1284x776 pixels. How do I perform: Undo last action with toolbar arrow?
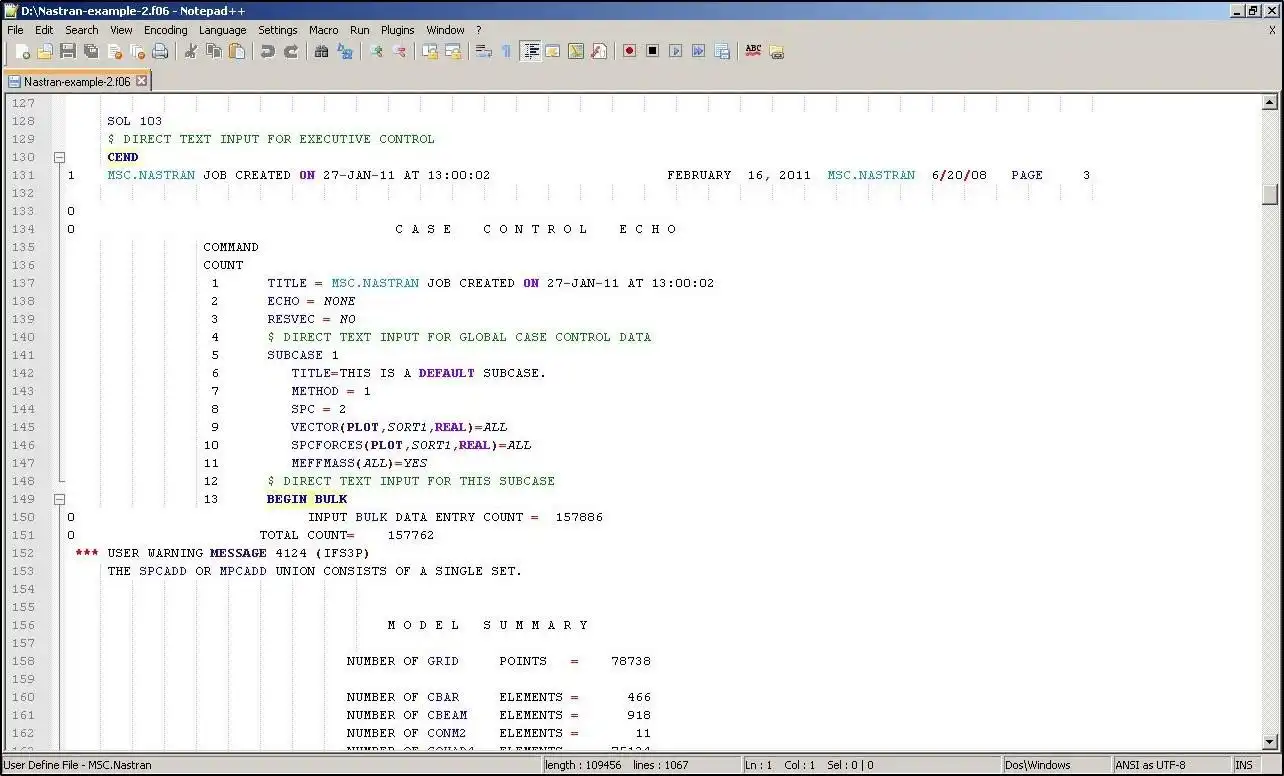coord(267,51)
